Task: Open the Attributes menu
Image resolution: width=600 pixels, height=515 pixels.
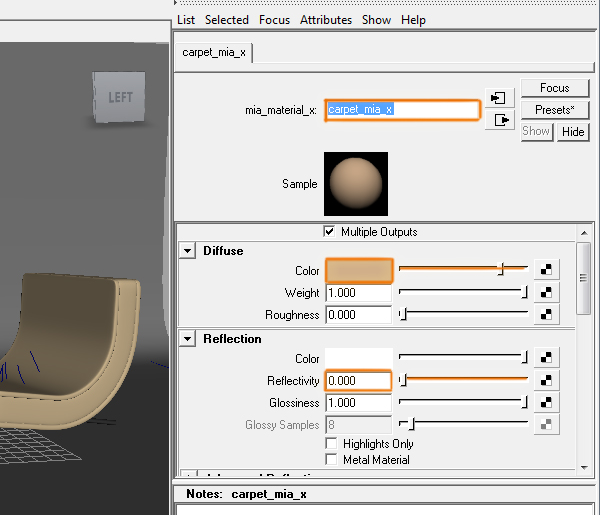Action: point(326,20)
